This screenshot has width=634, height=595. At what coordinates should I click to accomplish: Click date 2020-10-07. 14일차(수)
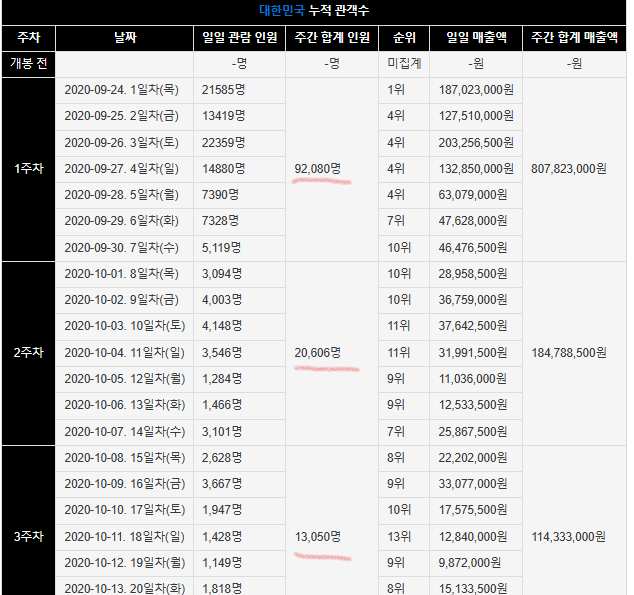(x=125, y=432)
